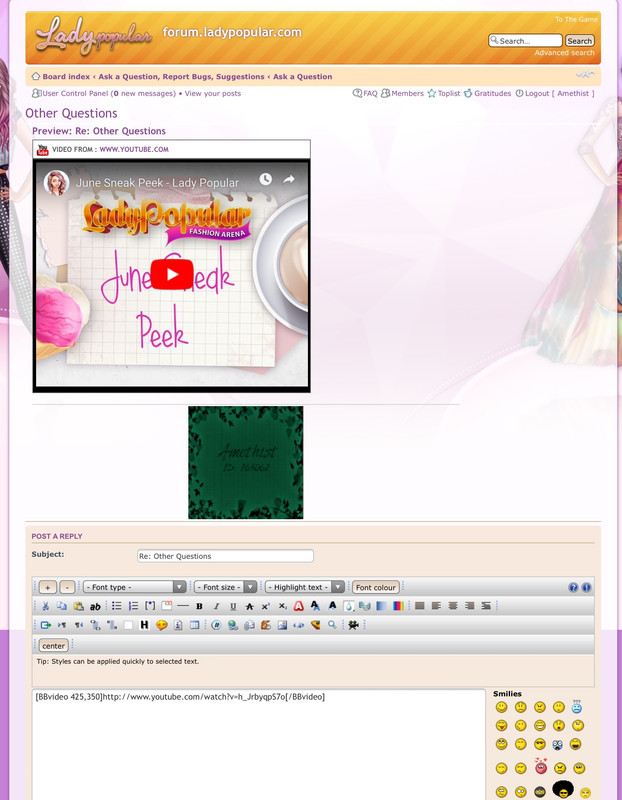Play the June Sneak Peek YouTube video

tap(172, 274)
